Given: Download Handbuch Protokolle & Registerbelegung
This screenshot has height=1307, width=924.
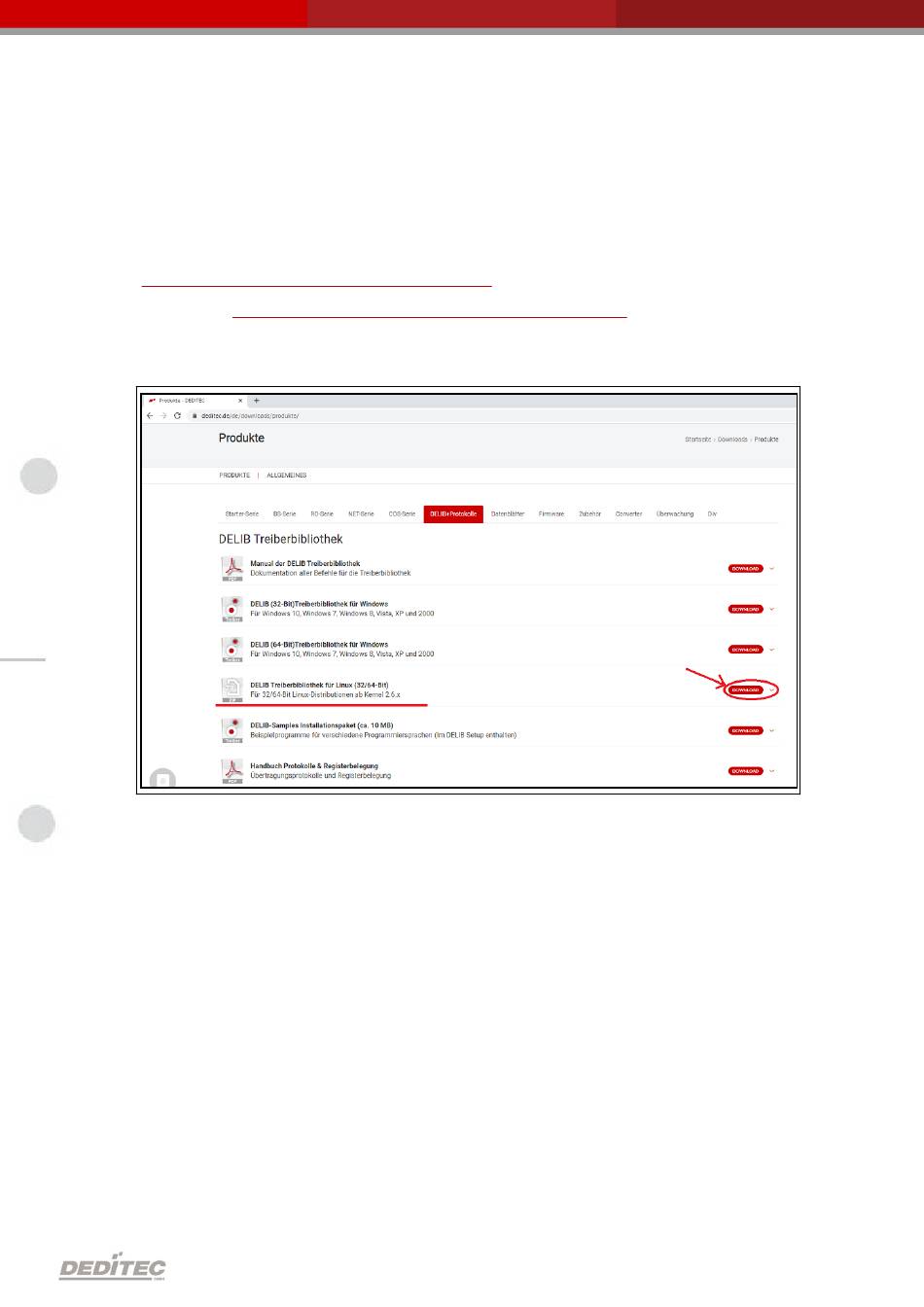Looking at the screenshot, I should [x=745, y=771].
